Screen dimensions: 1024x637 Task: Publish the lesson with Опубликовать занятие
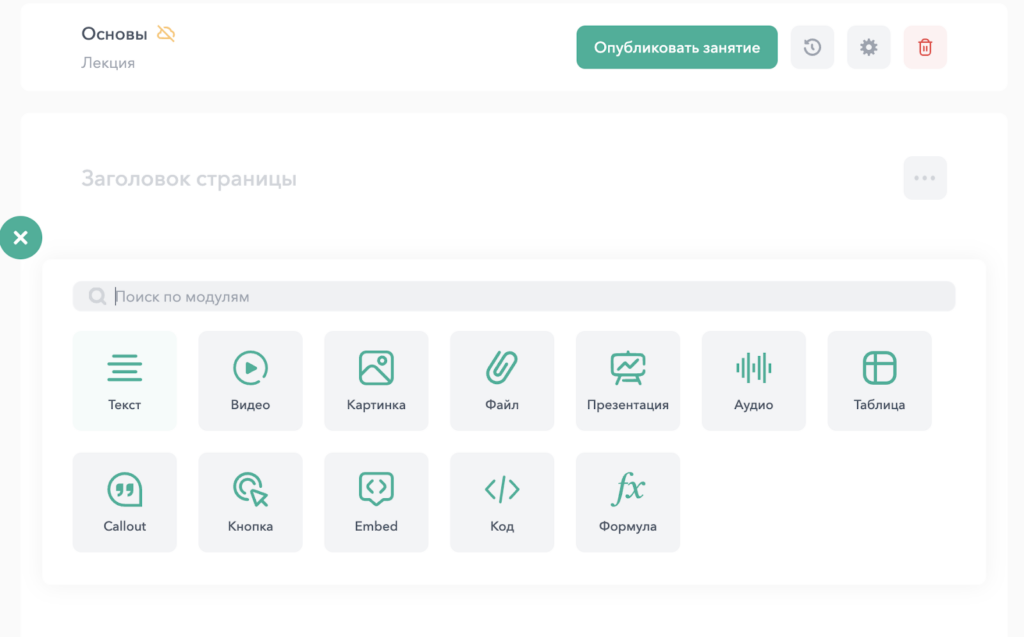click(x=677, y=46)
